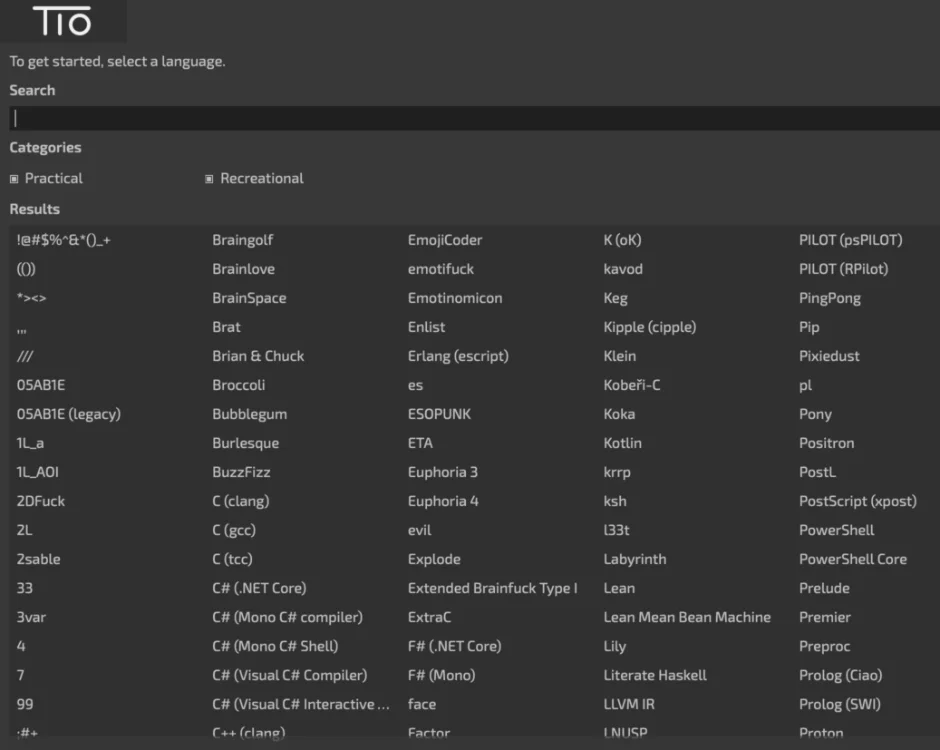The width and height of the screenshot is (940, 750).
Task: Select Prolog (Ciao) language
Action: click(840, 675)
